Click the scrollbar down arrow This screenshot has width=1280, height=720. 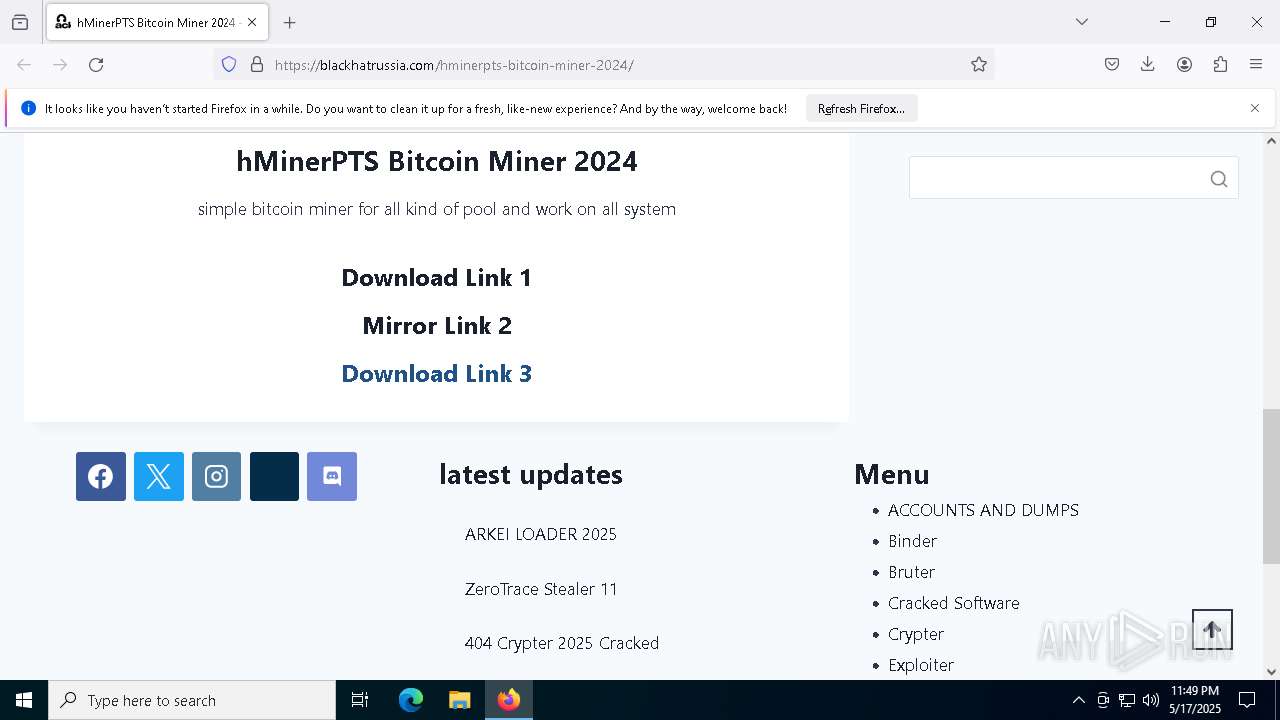point(1271,672)
